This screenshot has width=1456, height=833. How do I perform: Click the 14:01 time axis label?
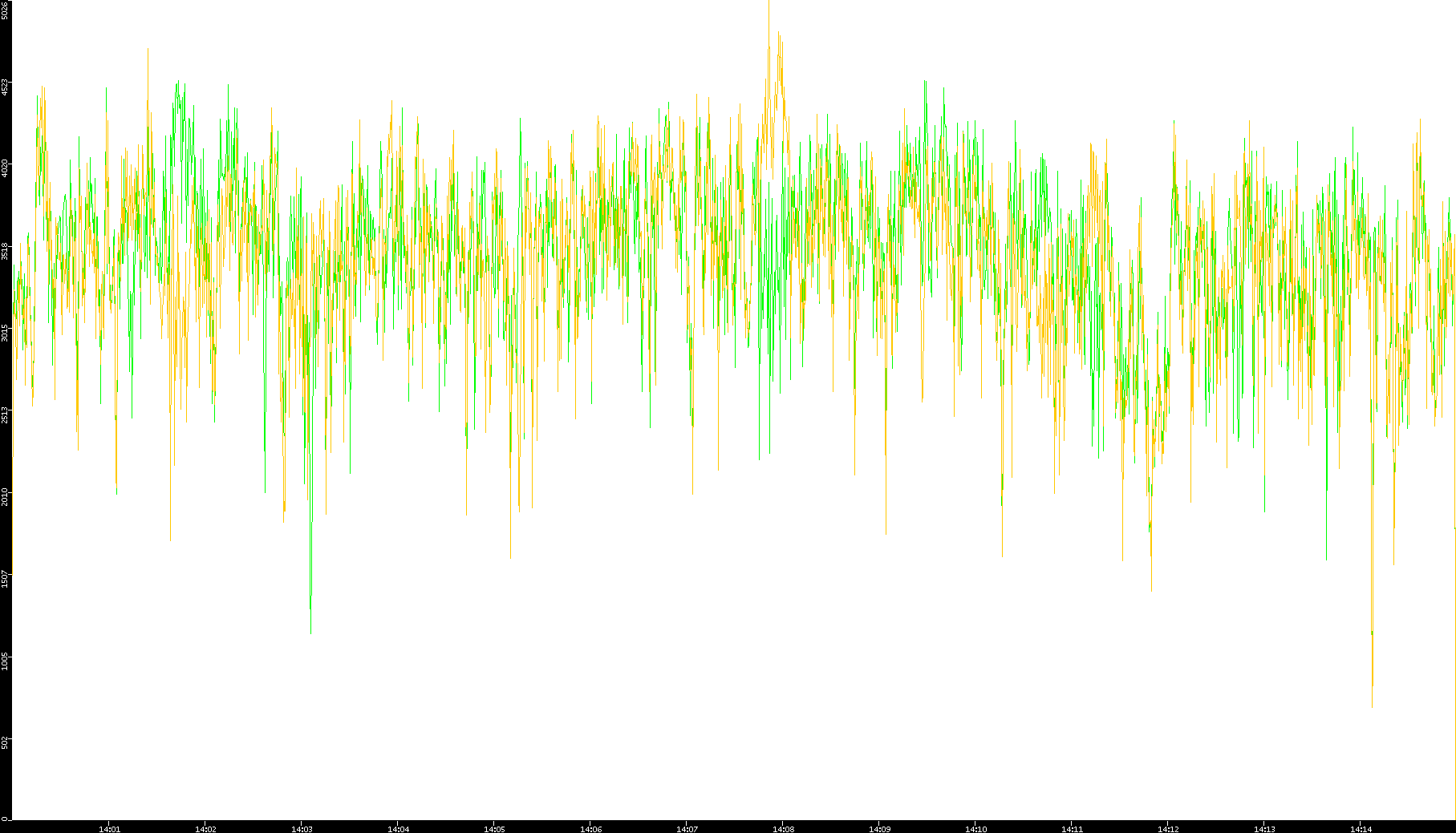pos(109,829)
